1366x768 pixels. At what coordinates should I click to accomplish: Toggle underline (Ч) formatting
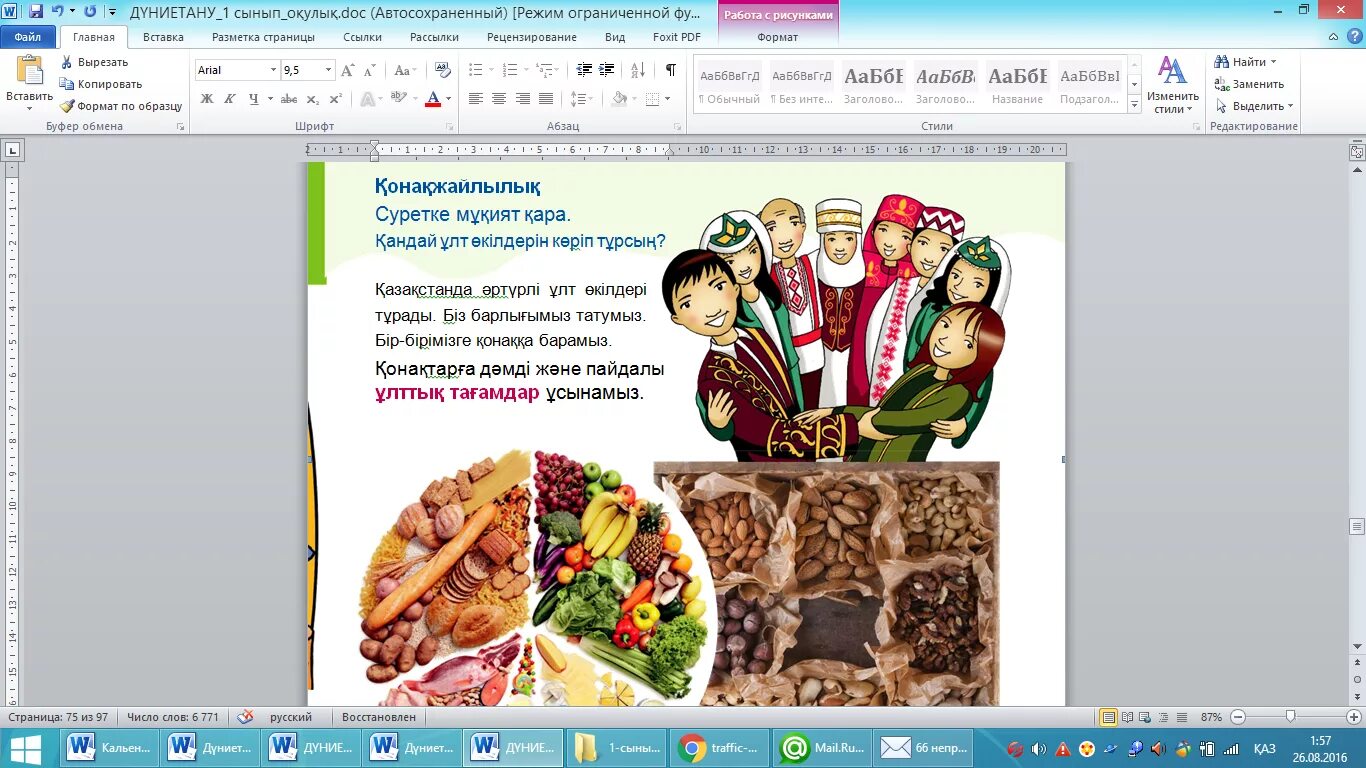(253, 99)
